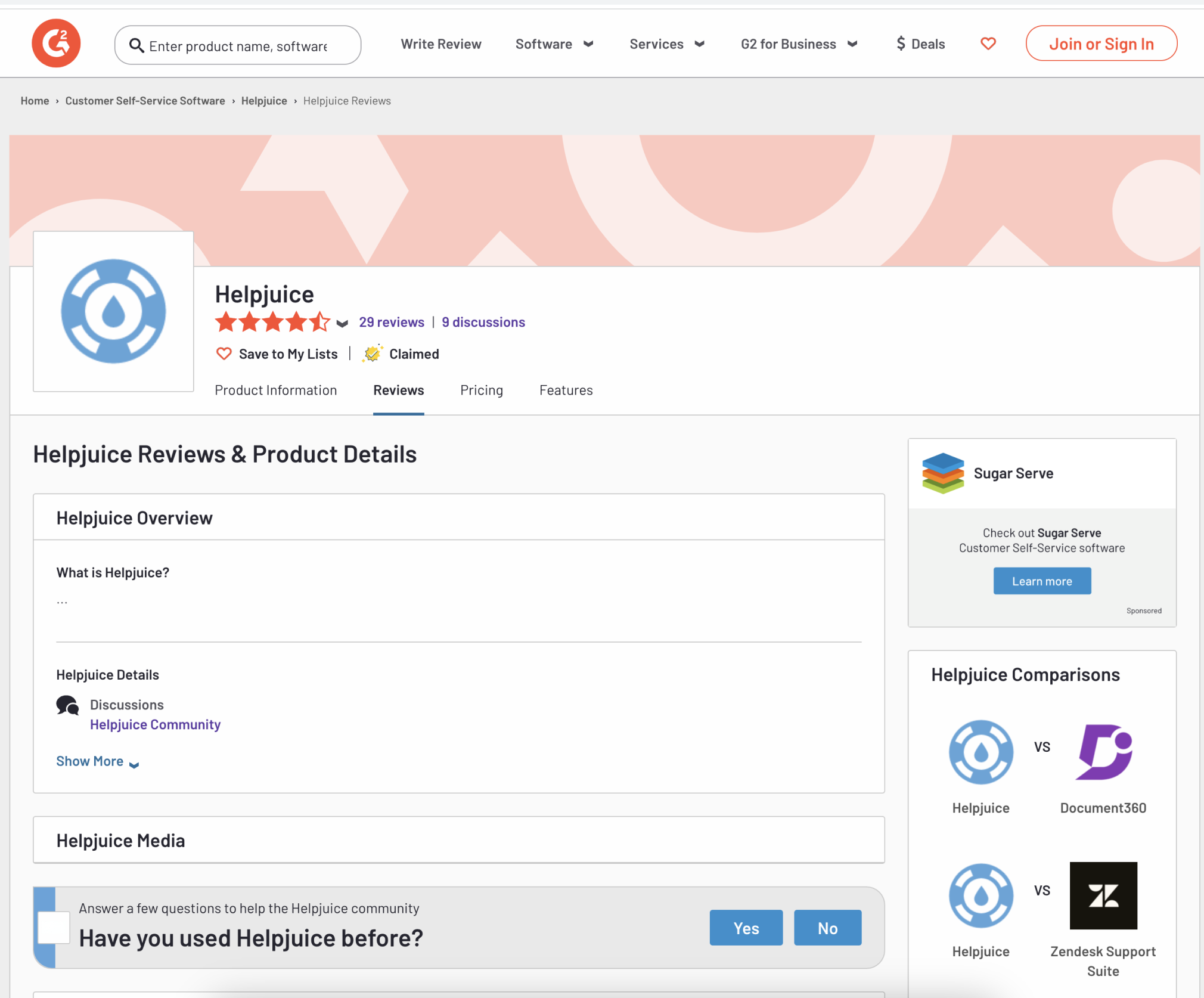The width and height of the screenshot is (1204, 998).
Task: Click Save to My Lists
Action: [x=288, y=354]
